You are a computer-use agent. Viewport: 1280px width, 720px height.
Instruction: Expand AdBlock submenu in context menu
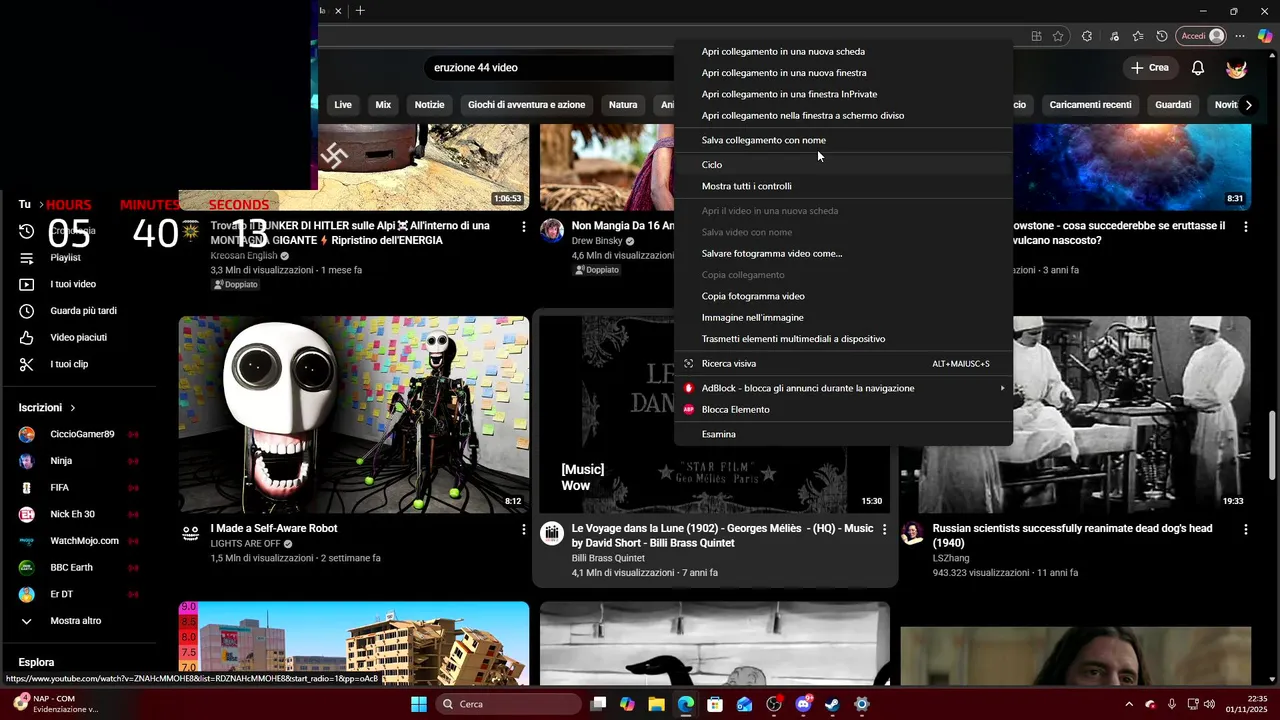pyautogui.click(x=1002, y=388)
